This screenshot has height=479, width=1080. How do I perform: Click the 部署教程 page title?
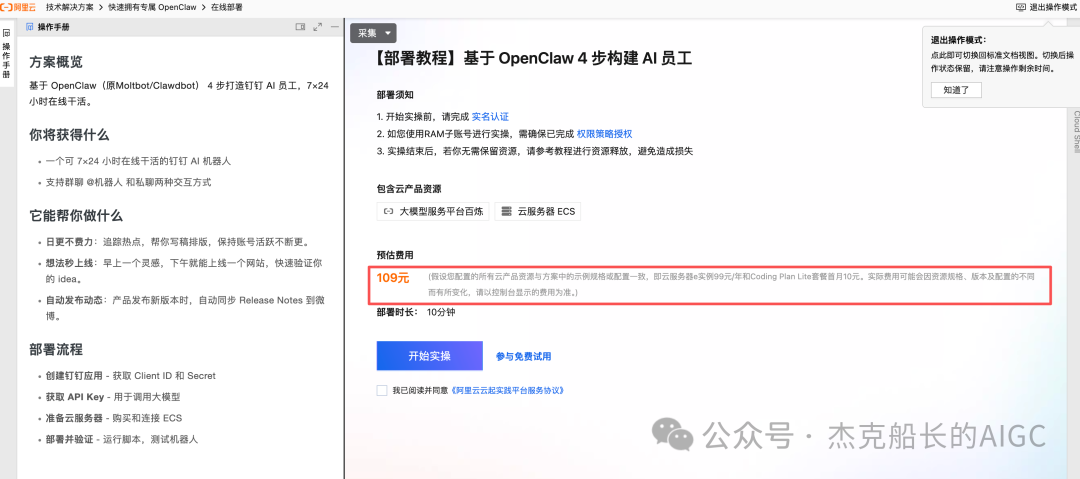[x=534, y=59]
